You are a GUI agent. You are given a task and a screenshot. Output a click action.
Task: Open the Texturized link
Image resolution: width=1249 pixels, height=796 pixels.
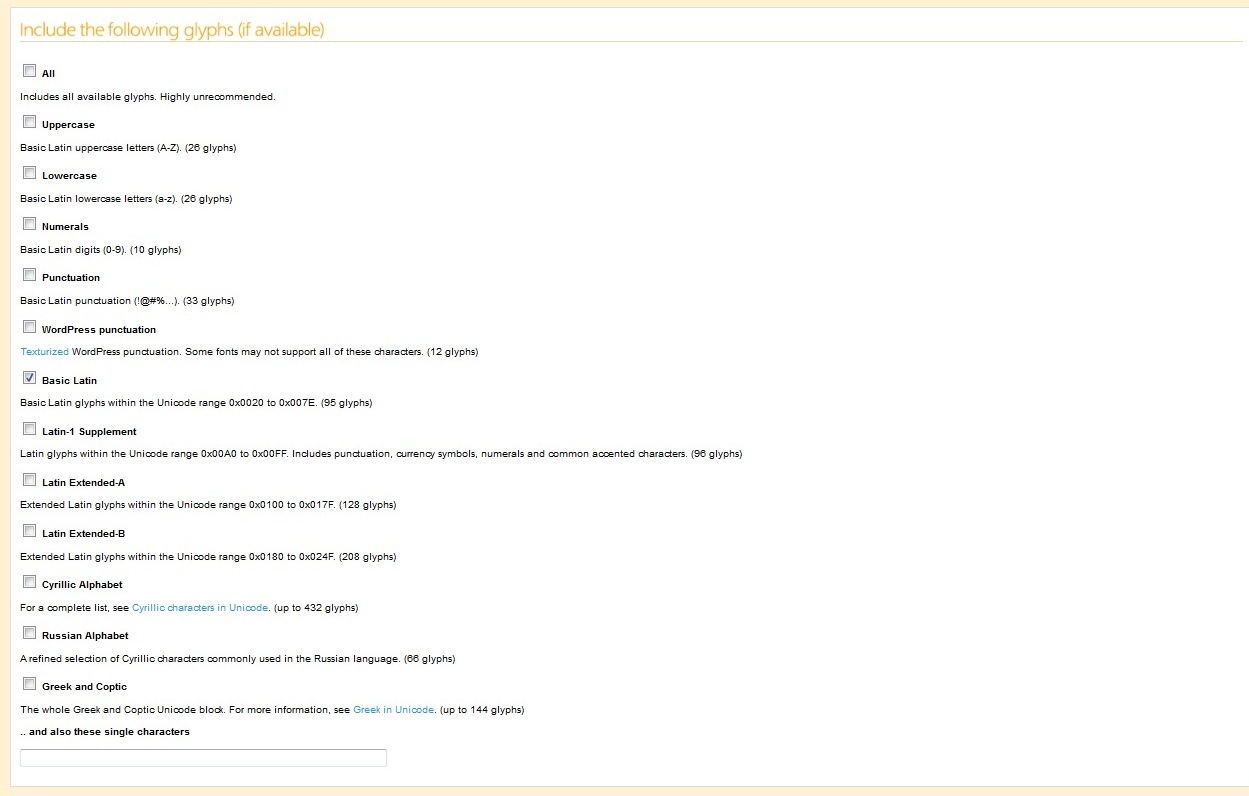pyautogui.click(x=44, y=352)
